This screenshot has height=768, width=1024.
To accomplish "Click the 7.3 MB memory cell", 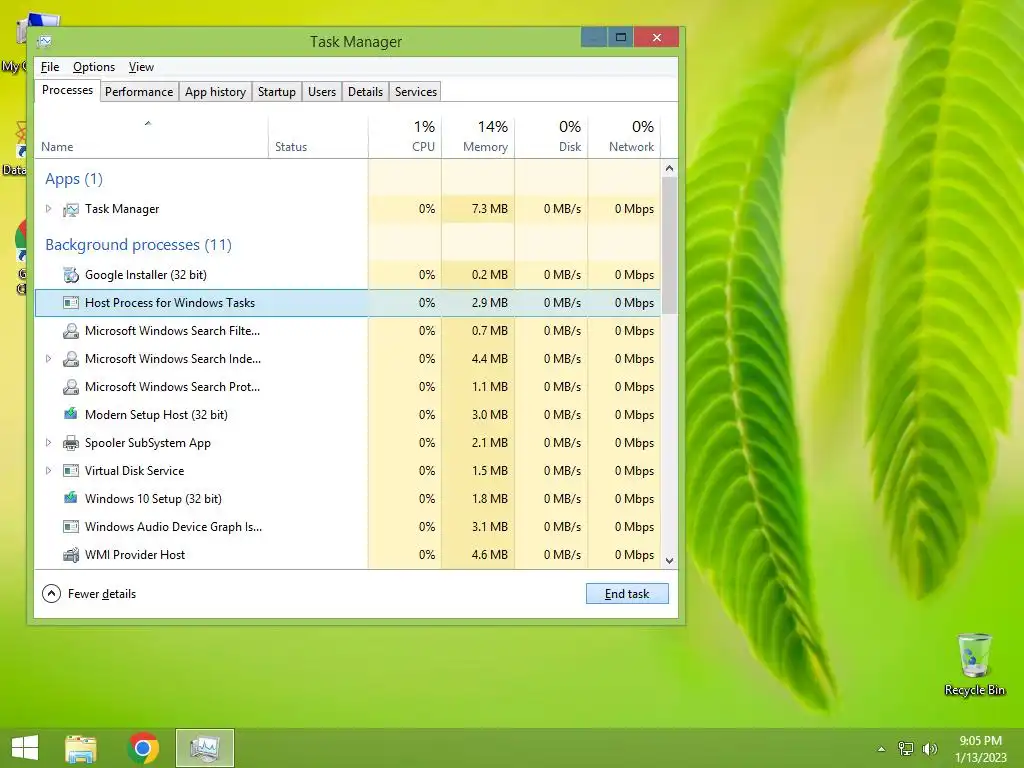I will pyautogui.click(x=478, y=209).
